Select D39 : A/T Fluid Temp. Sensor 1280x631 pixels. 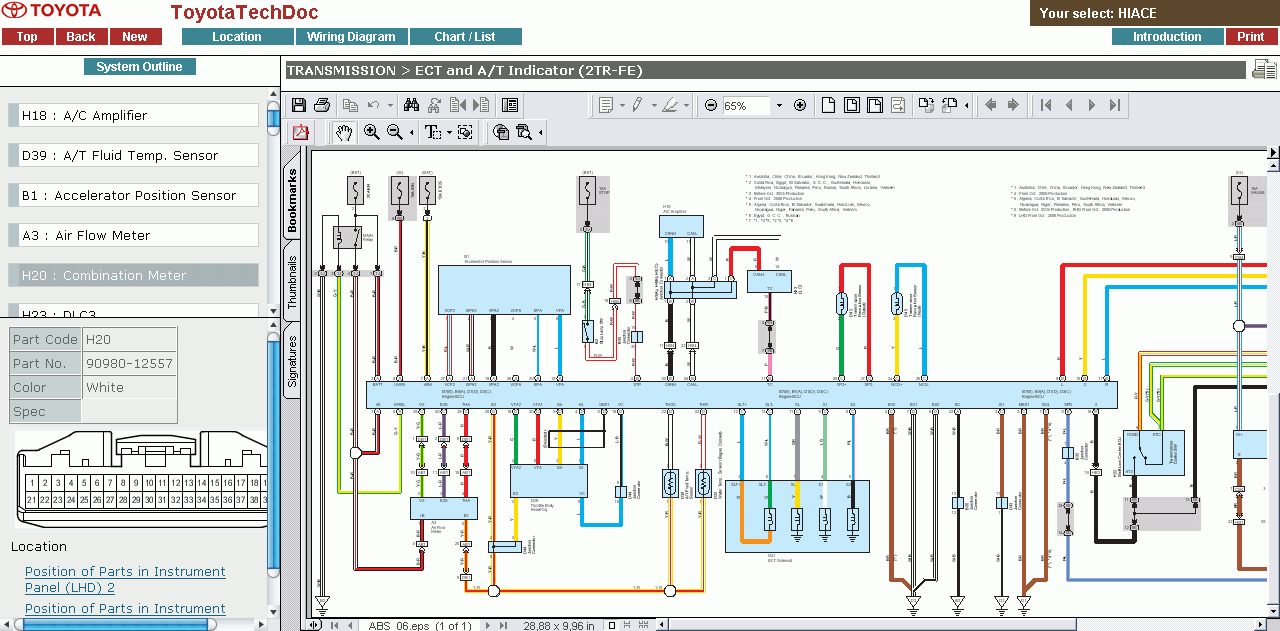[134, 155]
